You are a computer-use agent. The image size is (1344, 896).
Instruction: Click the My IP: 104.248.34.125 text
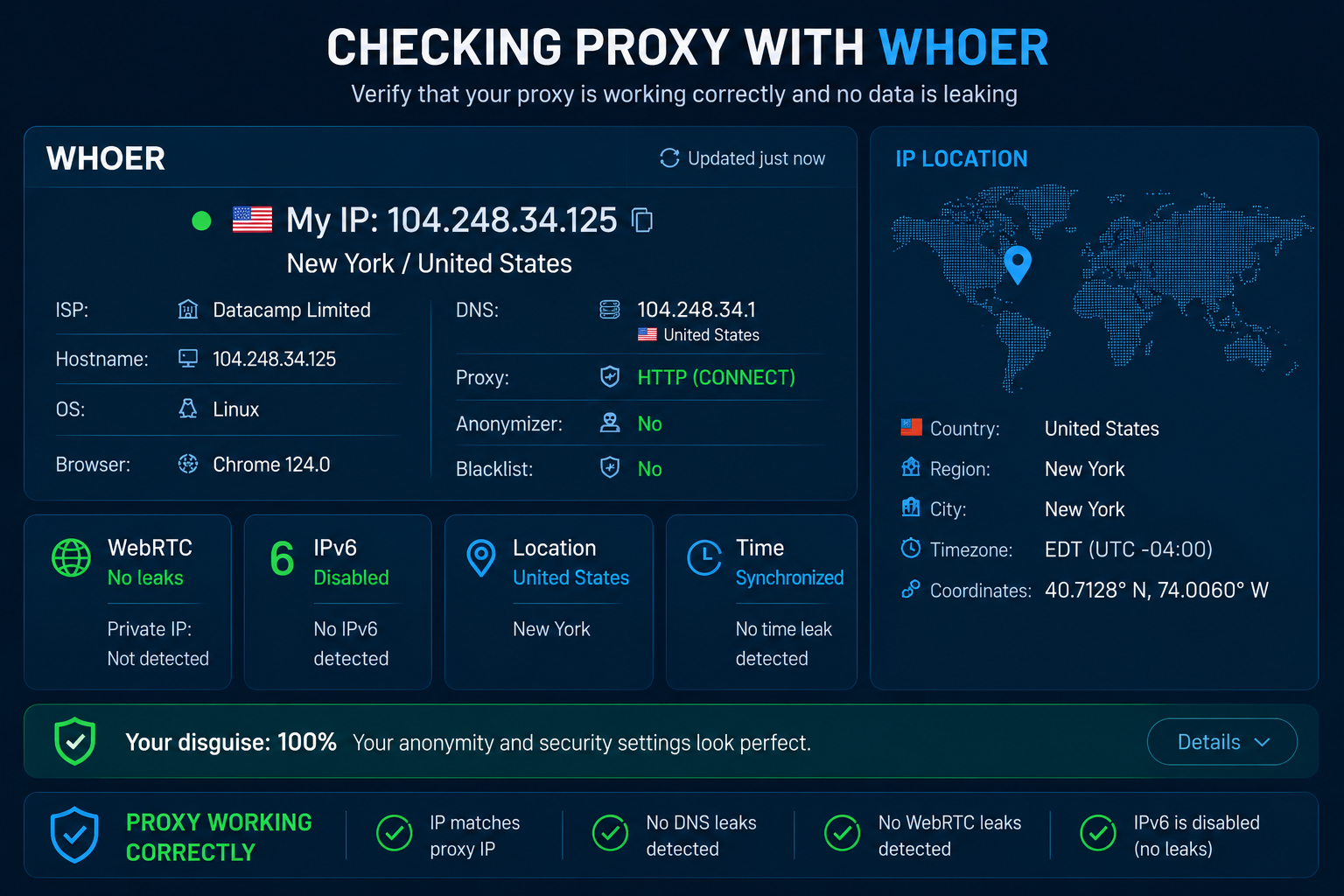point(451,220)
